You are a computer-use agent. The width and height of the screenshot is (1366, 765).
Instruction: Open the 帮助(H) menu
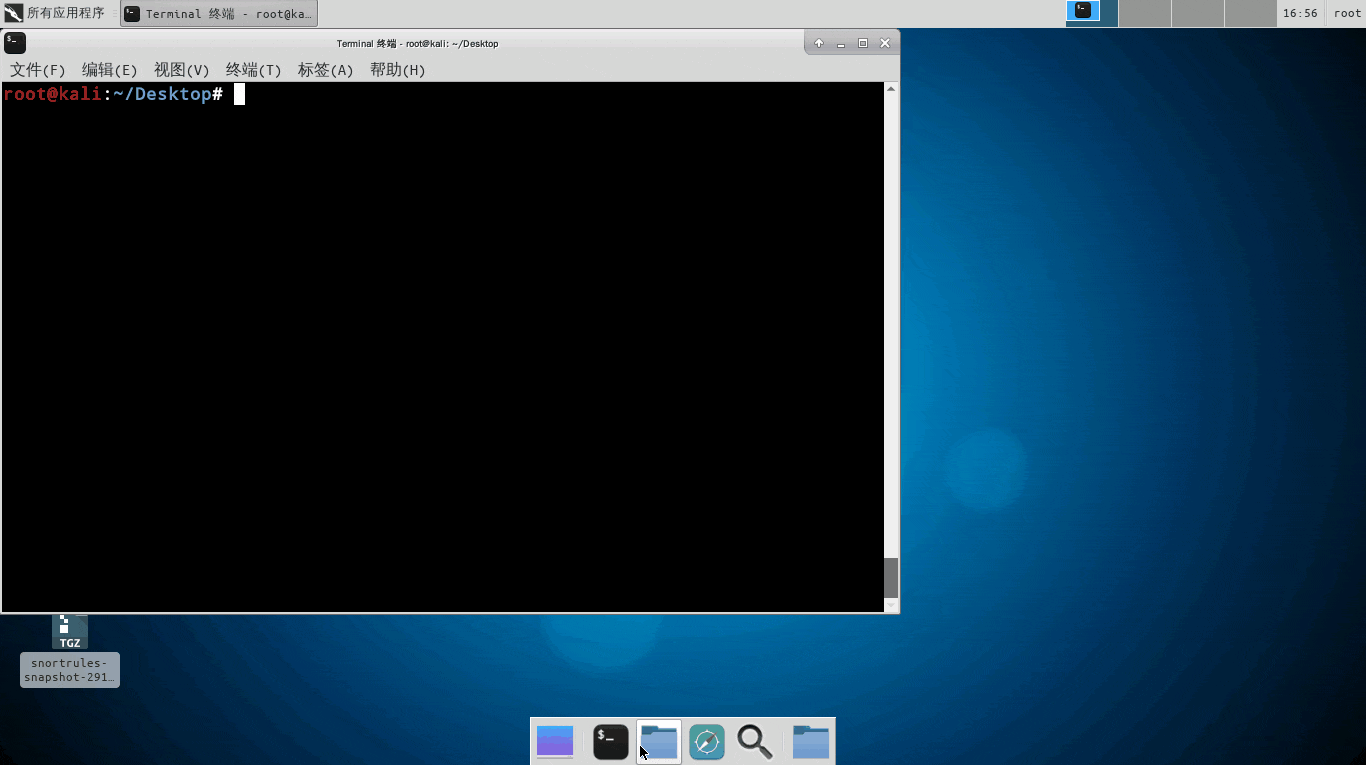(x=398, y=70)
